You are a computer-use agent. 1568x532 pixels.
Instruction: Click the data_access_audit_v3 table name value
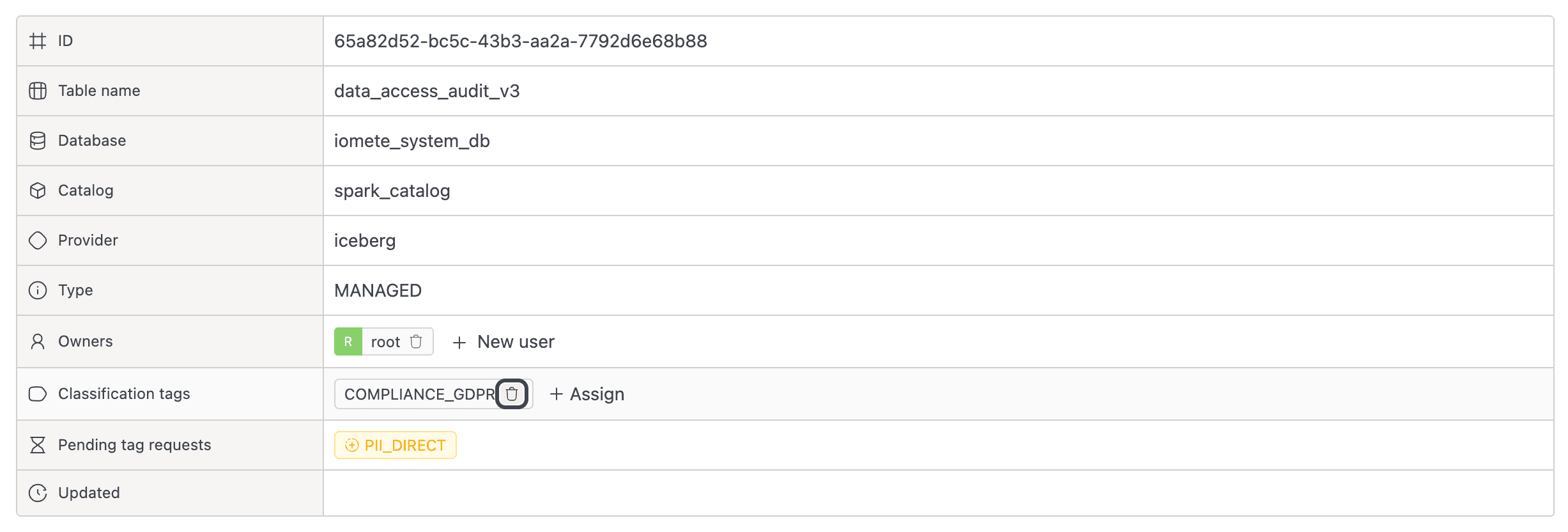click(x=427, y=91)
